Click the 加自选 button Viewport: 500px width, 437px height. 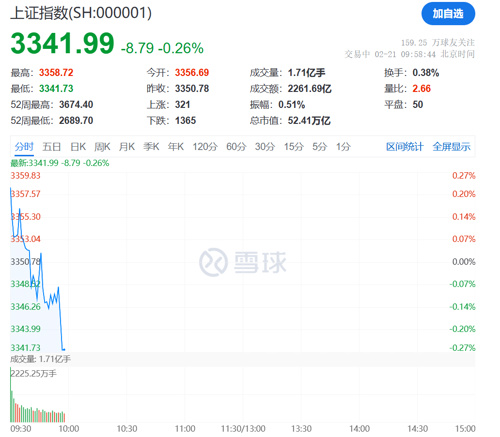pos(448,14)
